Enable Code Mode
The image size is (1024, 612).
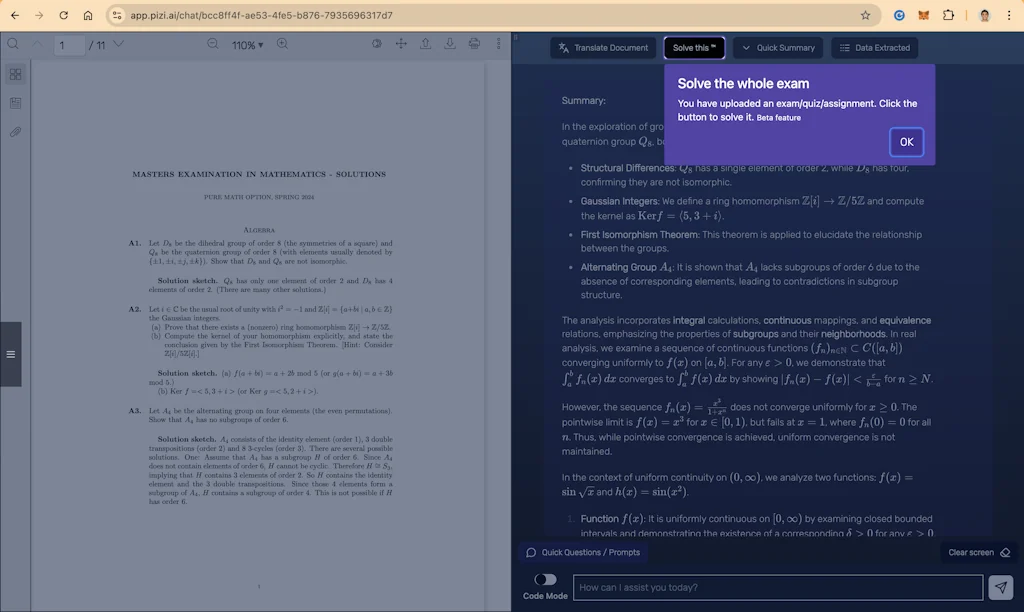544,579
